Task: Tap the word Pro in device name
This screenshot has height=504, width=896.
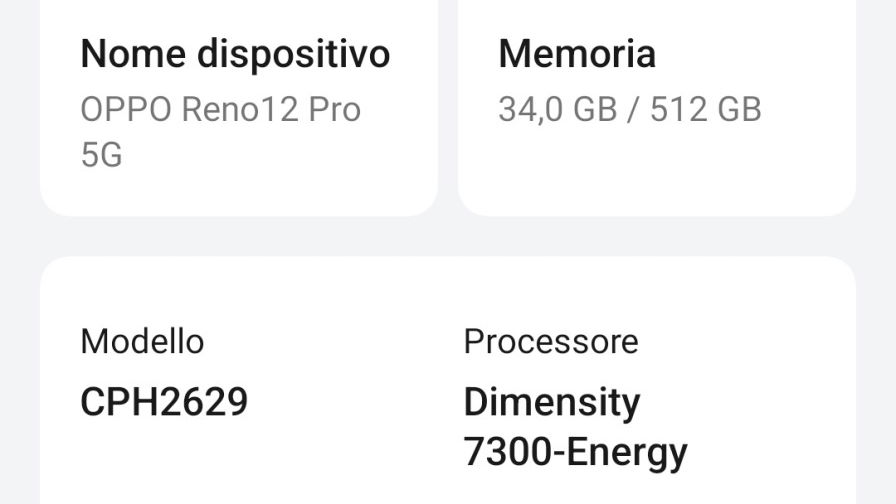Action: [335, 109]
